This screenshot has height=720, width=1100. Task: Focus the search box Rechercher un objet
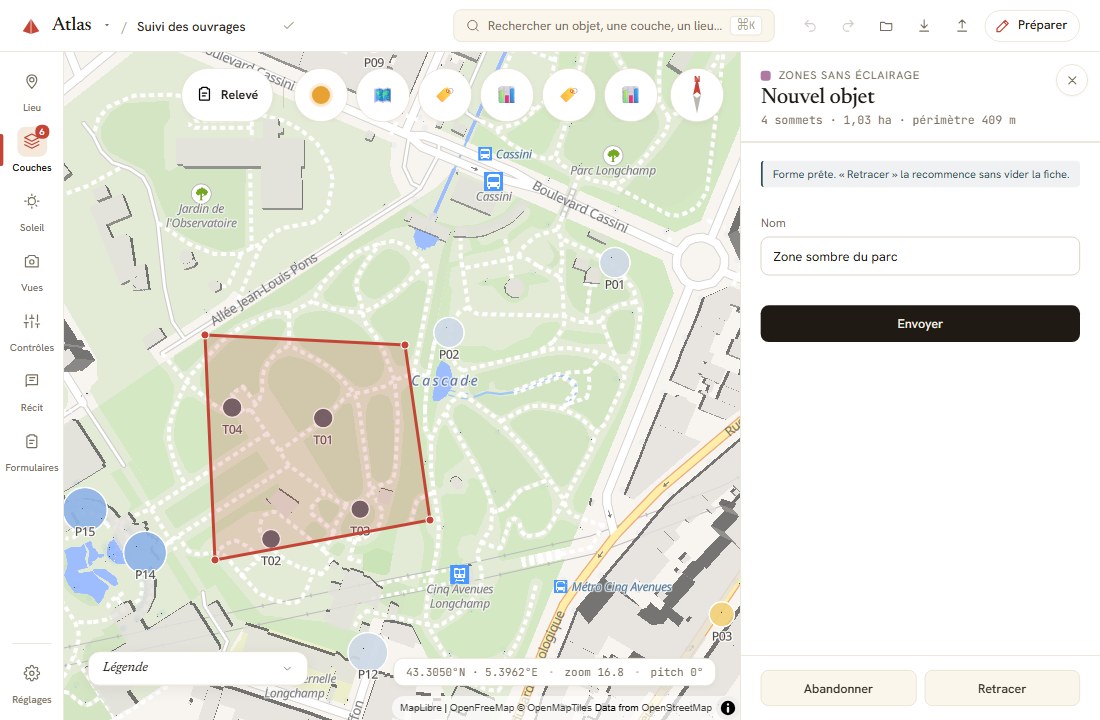pyautogui.click(x=614, y=26)
